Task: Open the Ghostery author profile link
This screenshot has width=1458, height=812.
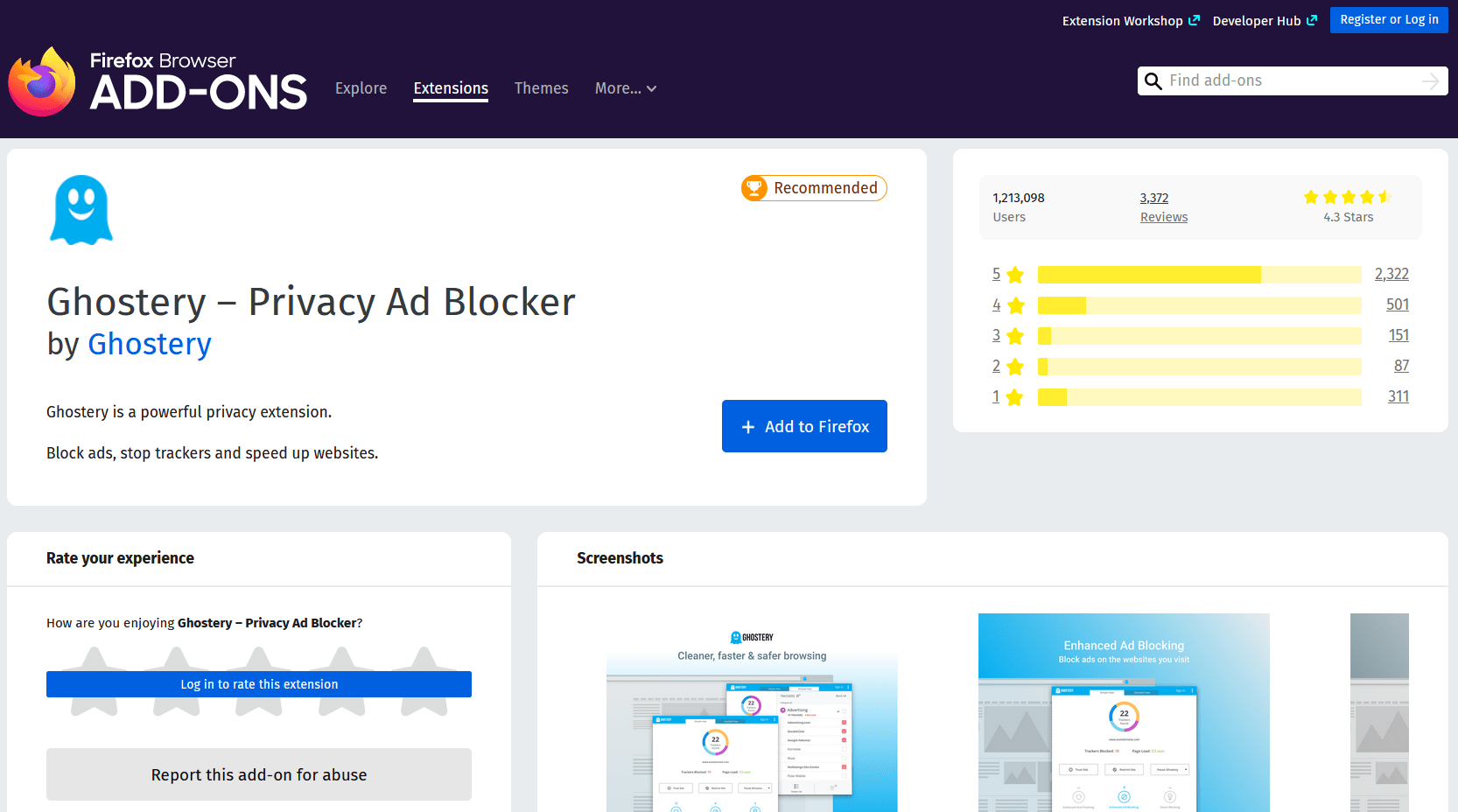Action: pos(149,344)
